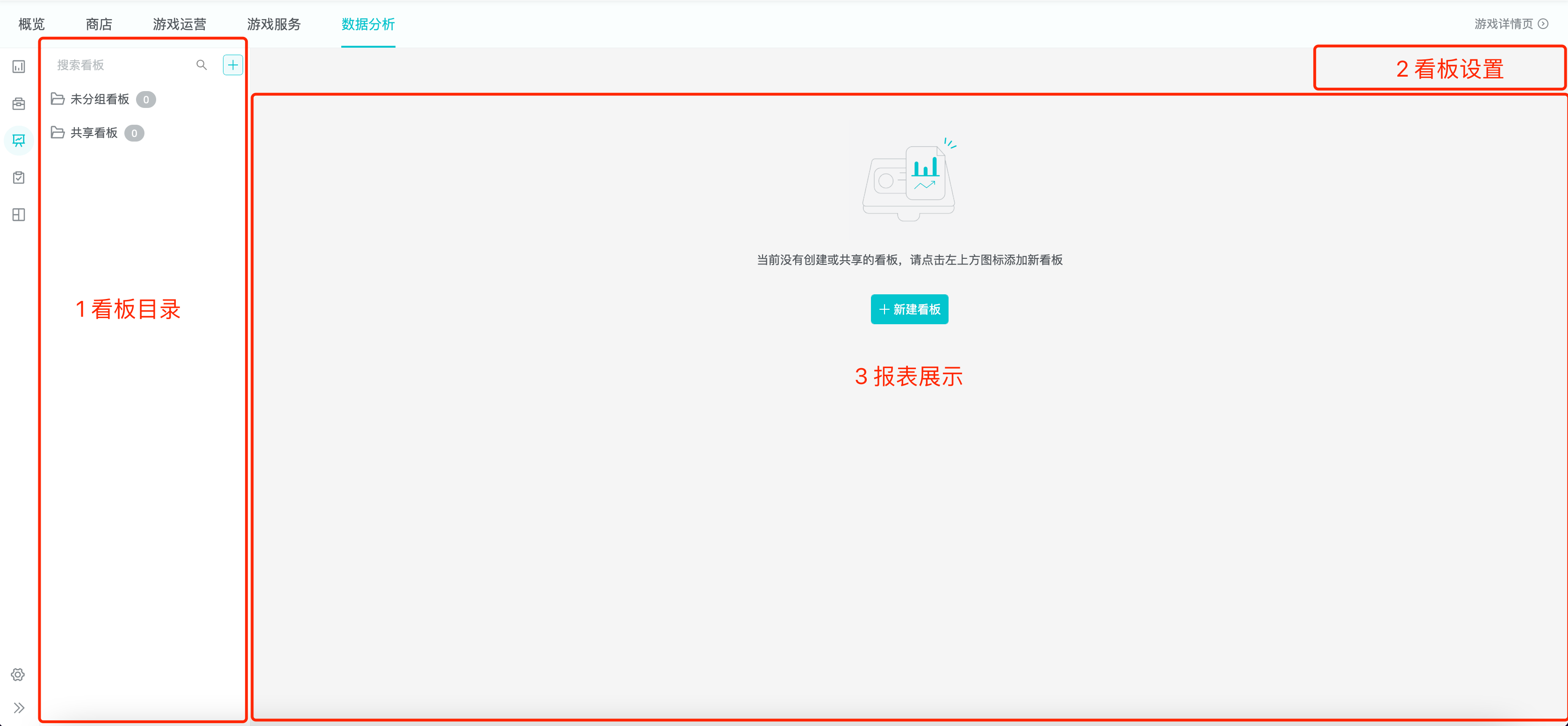The height and width of the screenshot is (726, 1568).
Task: Click the layout grid sidebar icon
Action: click(19, 214)
